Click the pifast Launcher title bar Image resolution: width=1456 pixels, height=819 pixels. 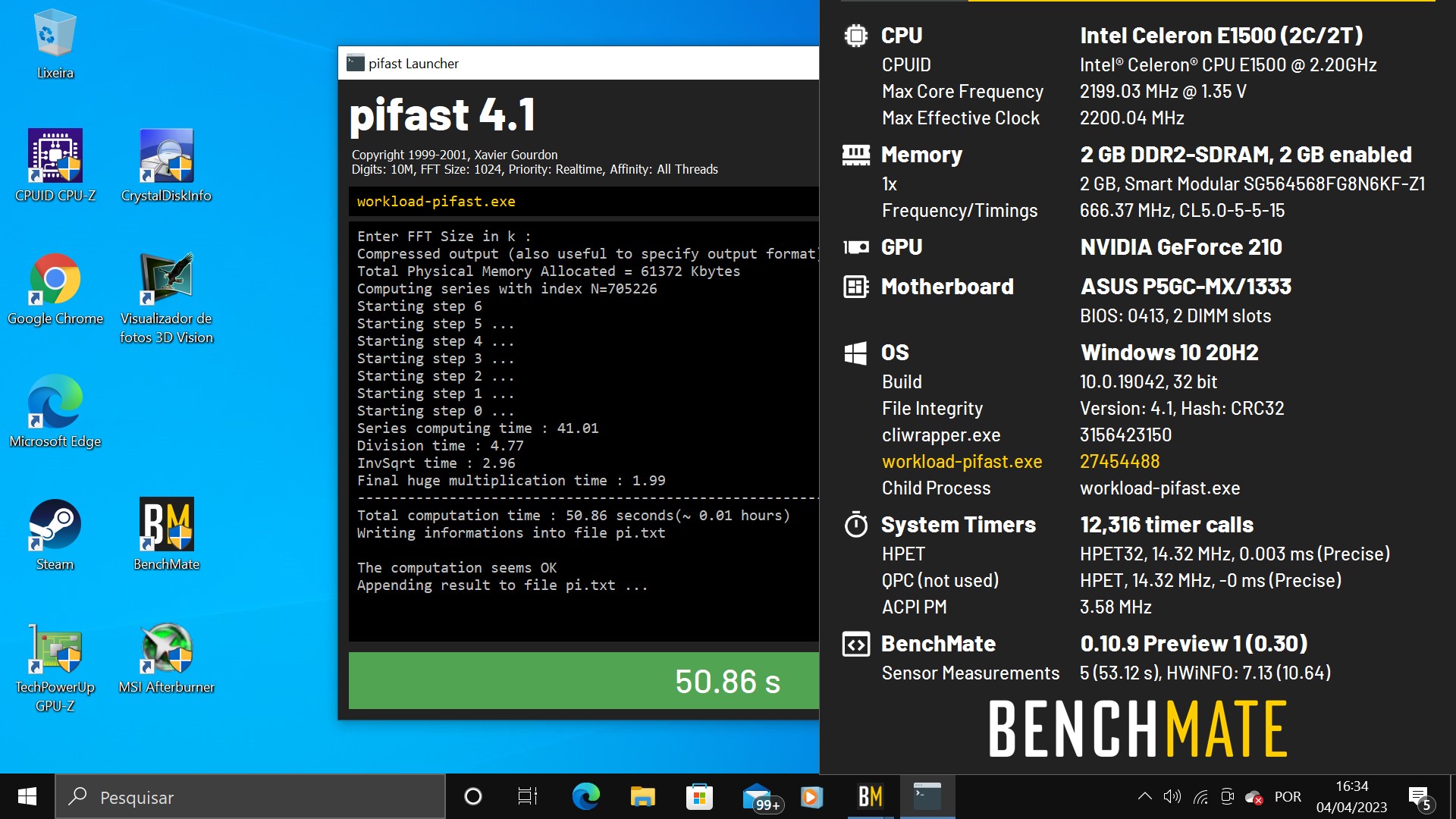point(579,64)
